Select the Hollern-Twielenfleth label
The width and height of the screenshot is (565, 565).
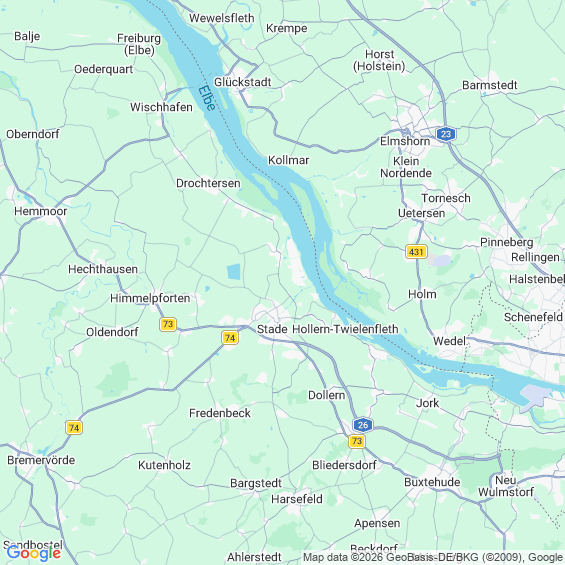345,329
